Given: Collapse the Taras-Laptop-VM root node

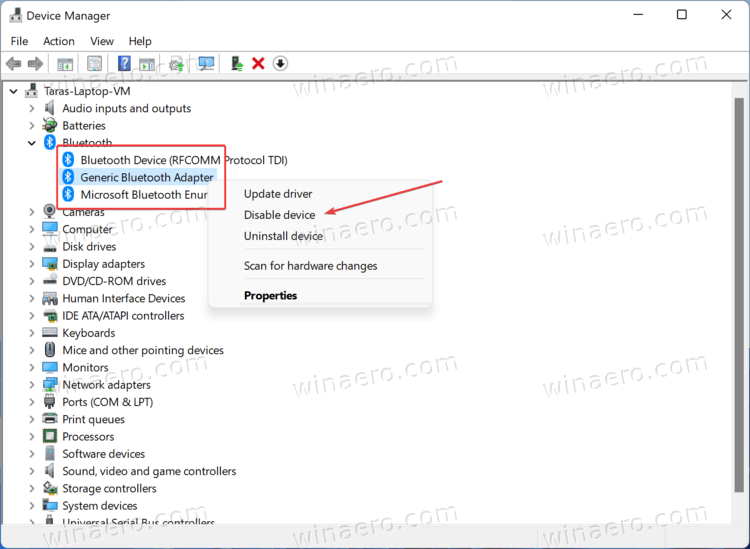Looking at the screenshot, I should coord(14,91).
